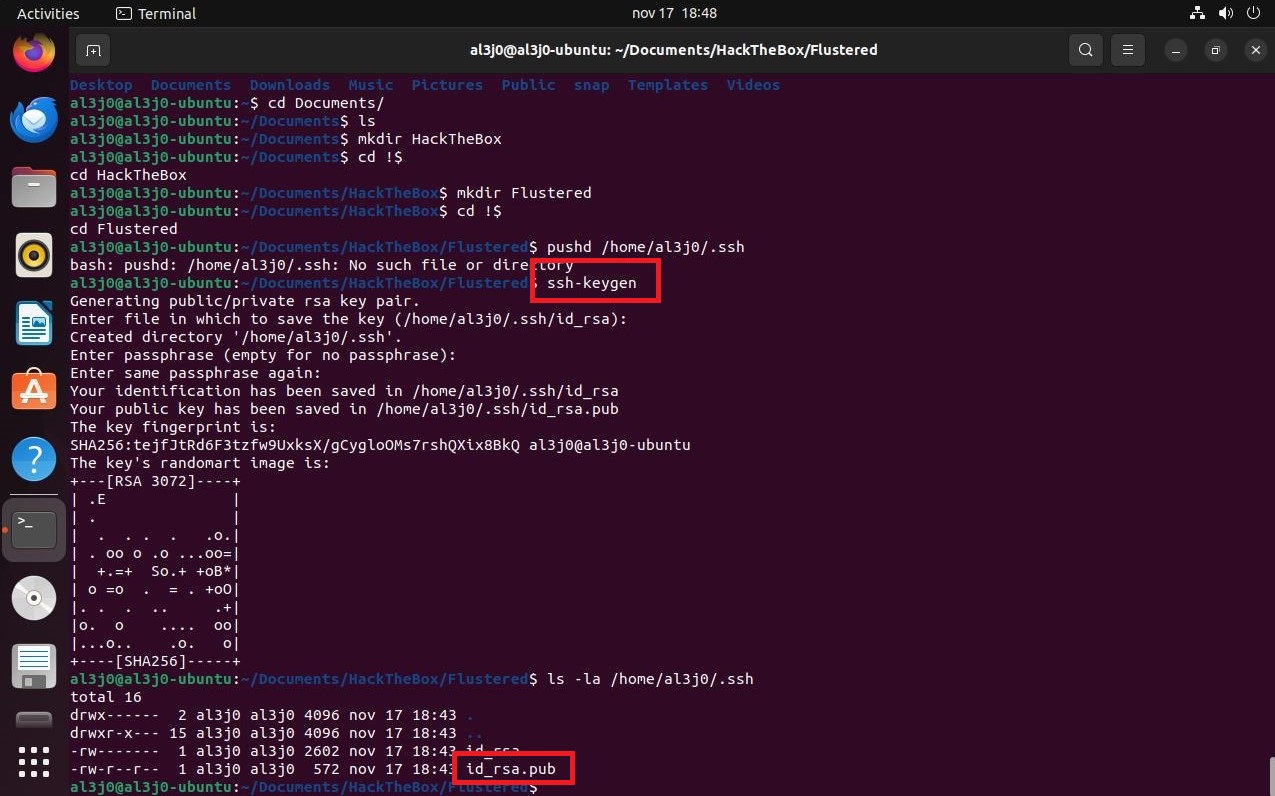Launch LibreOffice Writer from the dock
The width and height of the screenshot is (1275, 796).
point(34,324)
